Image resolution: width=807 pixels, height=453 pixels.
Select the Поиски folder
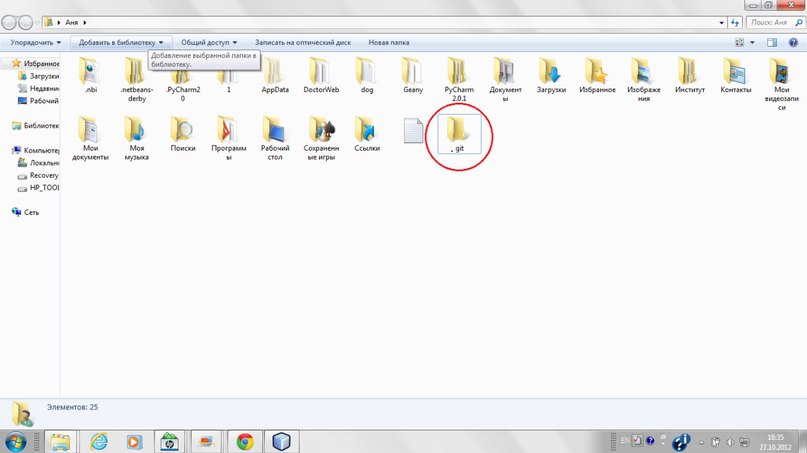183,134
